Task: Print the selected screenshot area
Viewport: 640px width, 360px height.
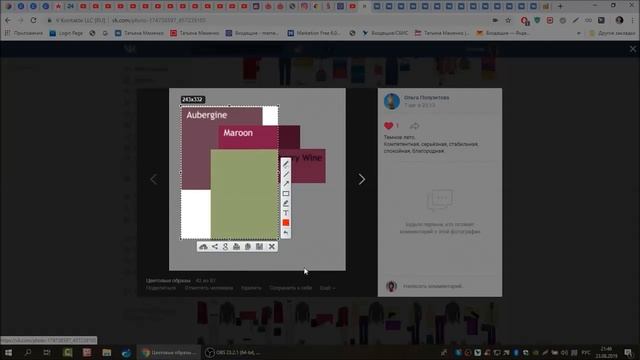Action: click(236, 247)
